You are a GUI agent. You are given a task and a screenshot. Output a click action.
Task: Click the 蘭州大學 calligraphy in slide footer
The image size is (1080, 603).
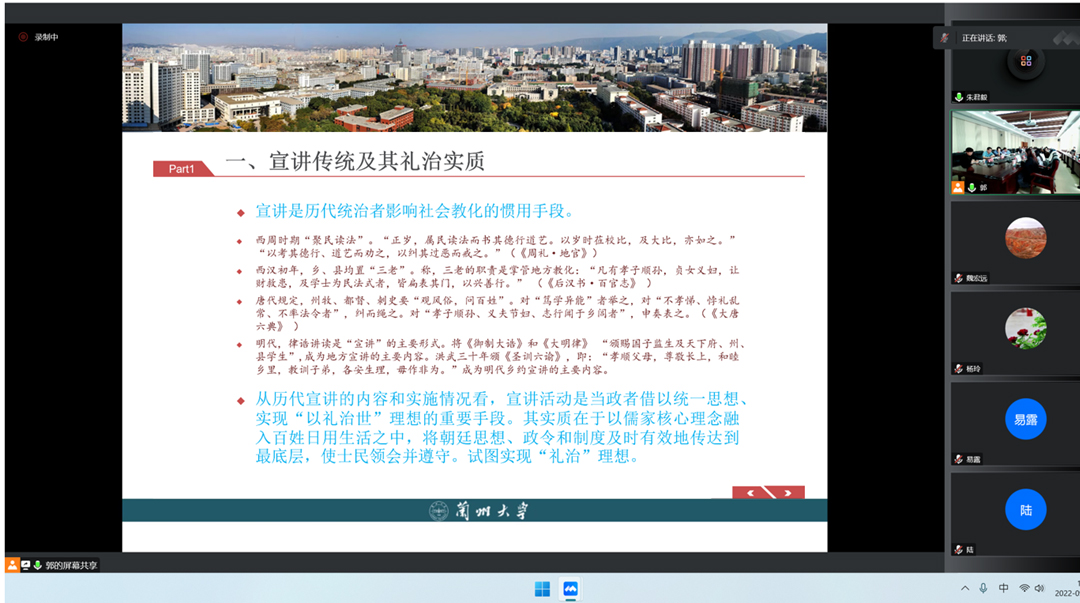[x=492, y=511]
